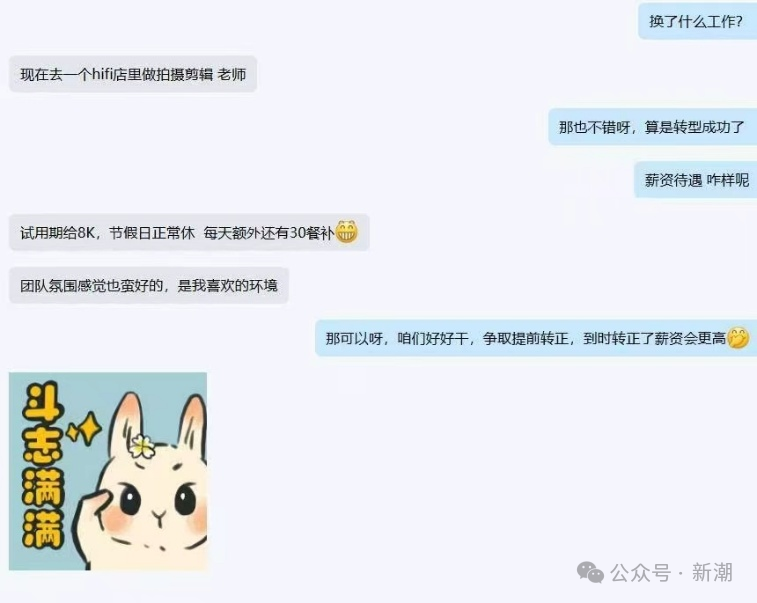
Task: Select the 试用期给8K message bubble
Action: [x=189, y=233]
